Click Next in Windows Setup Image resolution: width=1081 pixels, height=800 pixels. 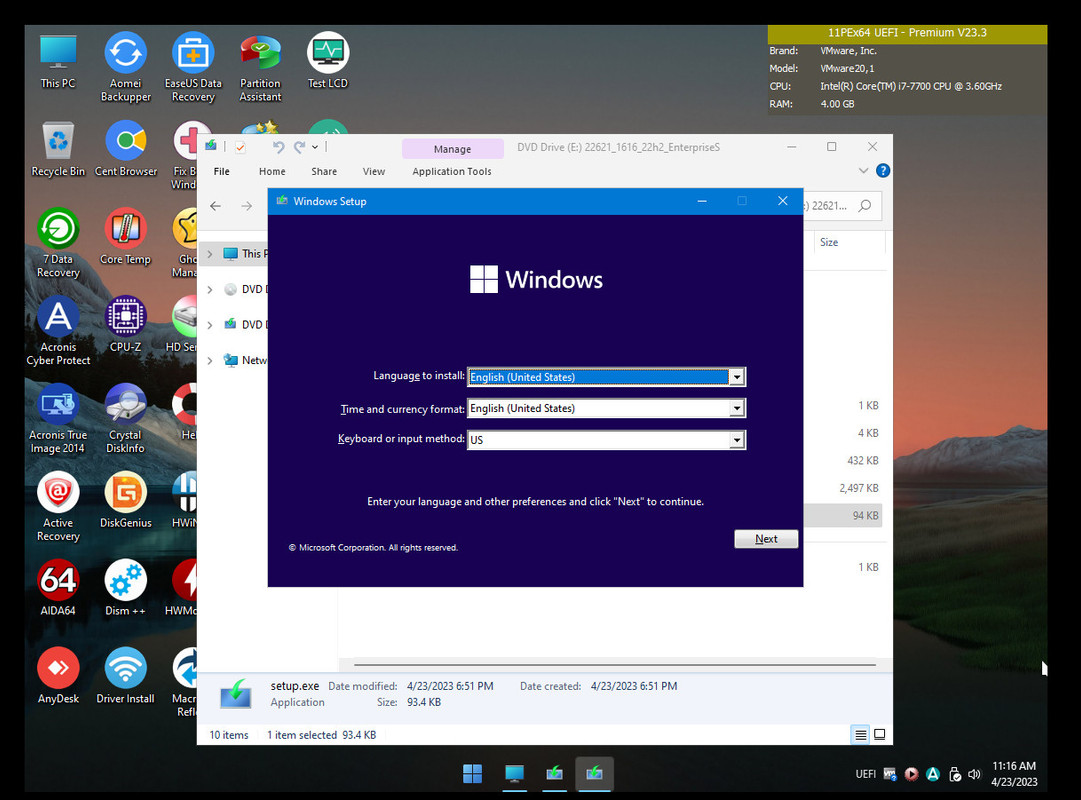point(766,539)
